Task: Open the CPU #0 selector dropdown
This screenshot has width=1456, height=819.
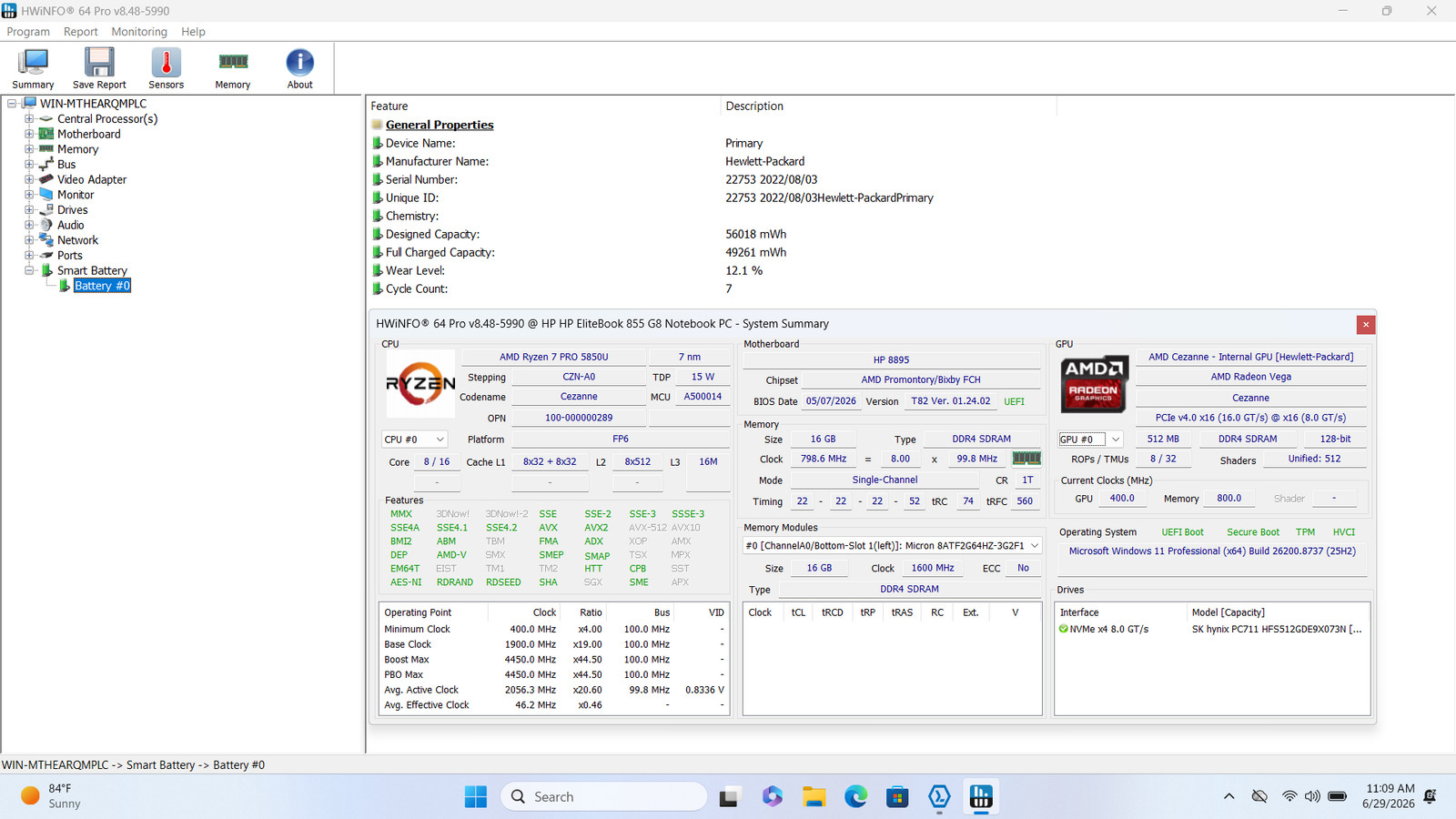Action: pyautogui.click(x=414, y=439)
